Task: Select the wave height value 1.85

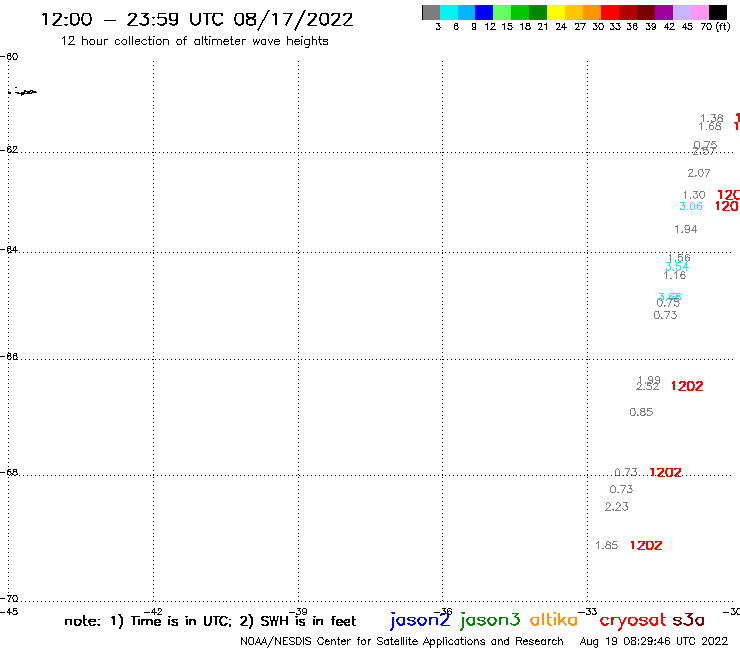Action: pos(606,546)
